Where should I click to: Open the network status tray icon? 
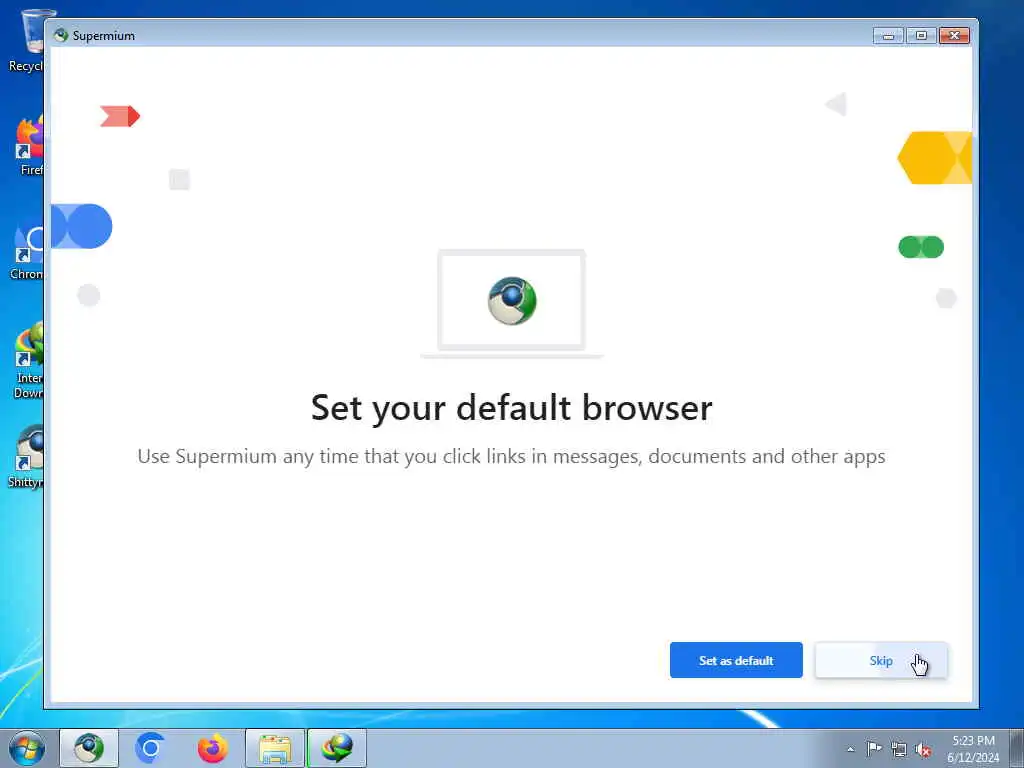[899, 749]
